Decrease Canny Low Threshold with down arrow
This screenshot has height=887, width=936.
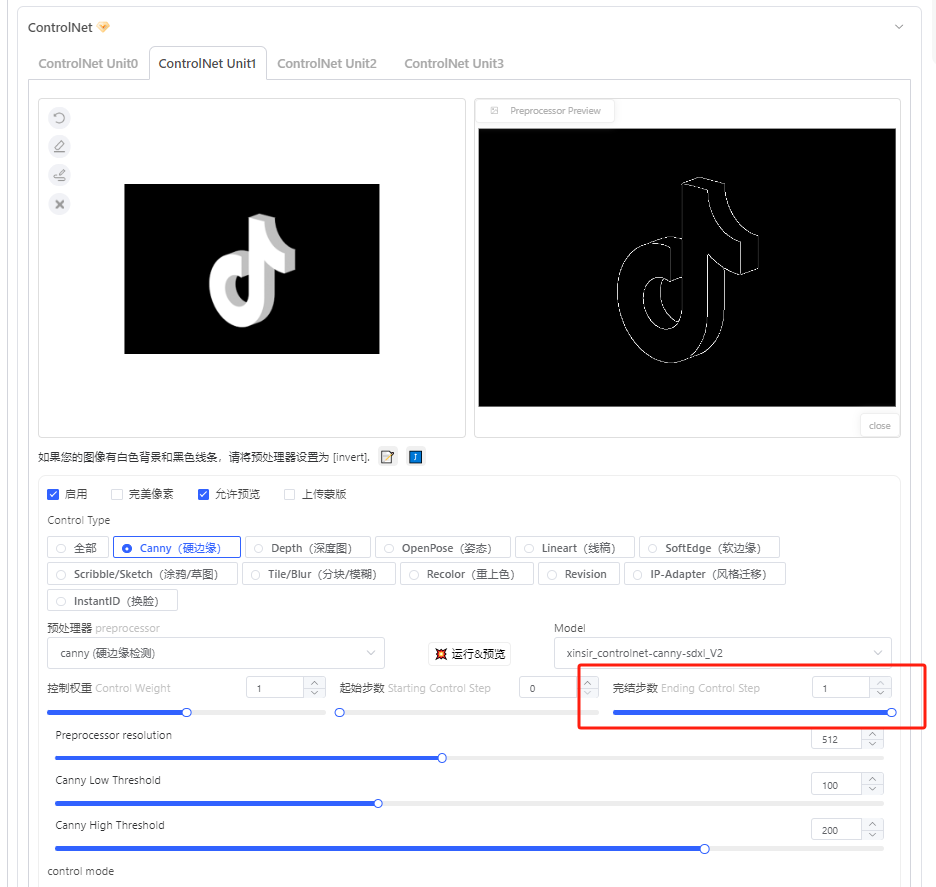pyautogui.click(x=873, y=789)
